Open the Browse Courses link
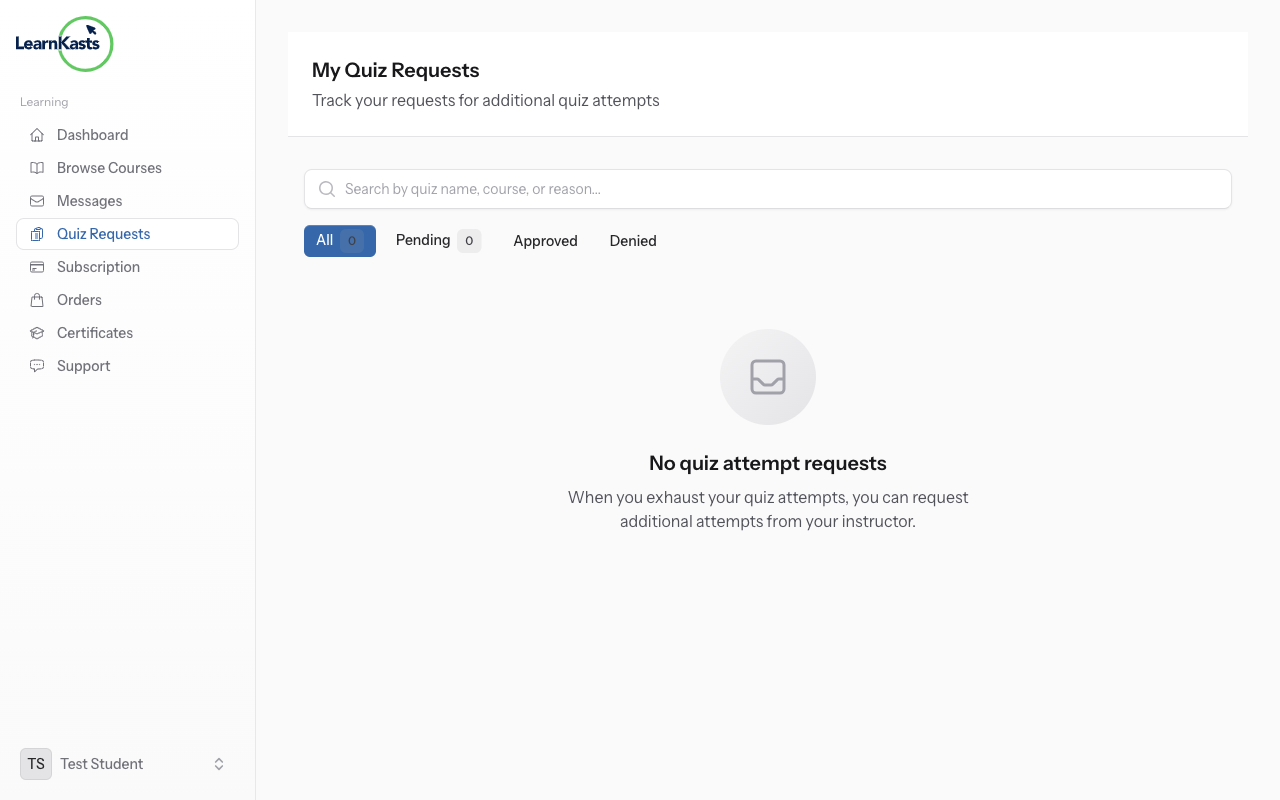The image size is (1280, 800). click(109, 167)
